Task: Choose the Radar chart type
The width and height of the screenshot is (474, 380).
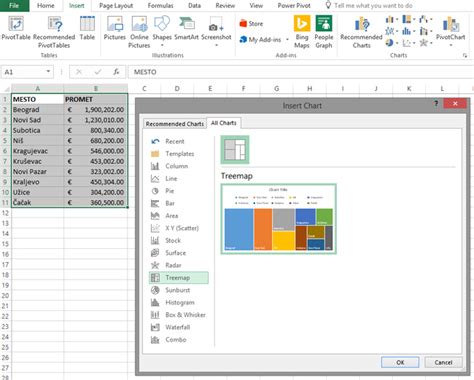Action: point(179,265)
